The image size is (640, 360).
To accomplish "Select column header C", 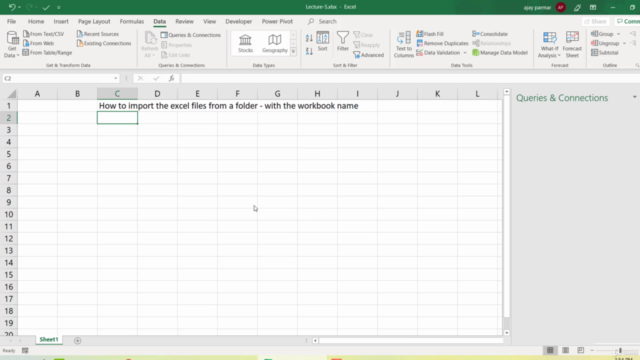I will [x=117, y=94].
